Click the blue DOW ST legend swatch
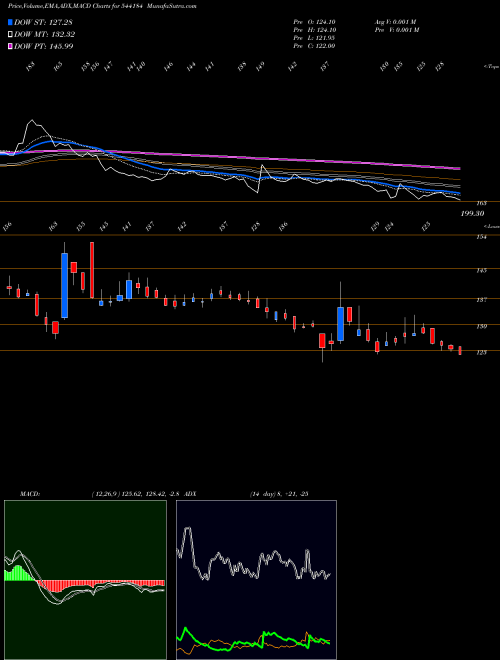The image size is (500, 660). click(x=10, y=22)
